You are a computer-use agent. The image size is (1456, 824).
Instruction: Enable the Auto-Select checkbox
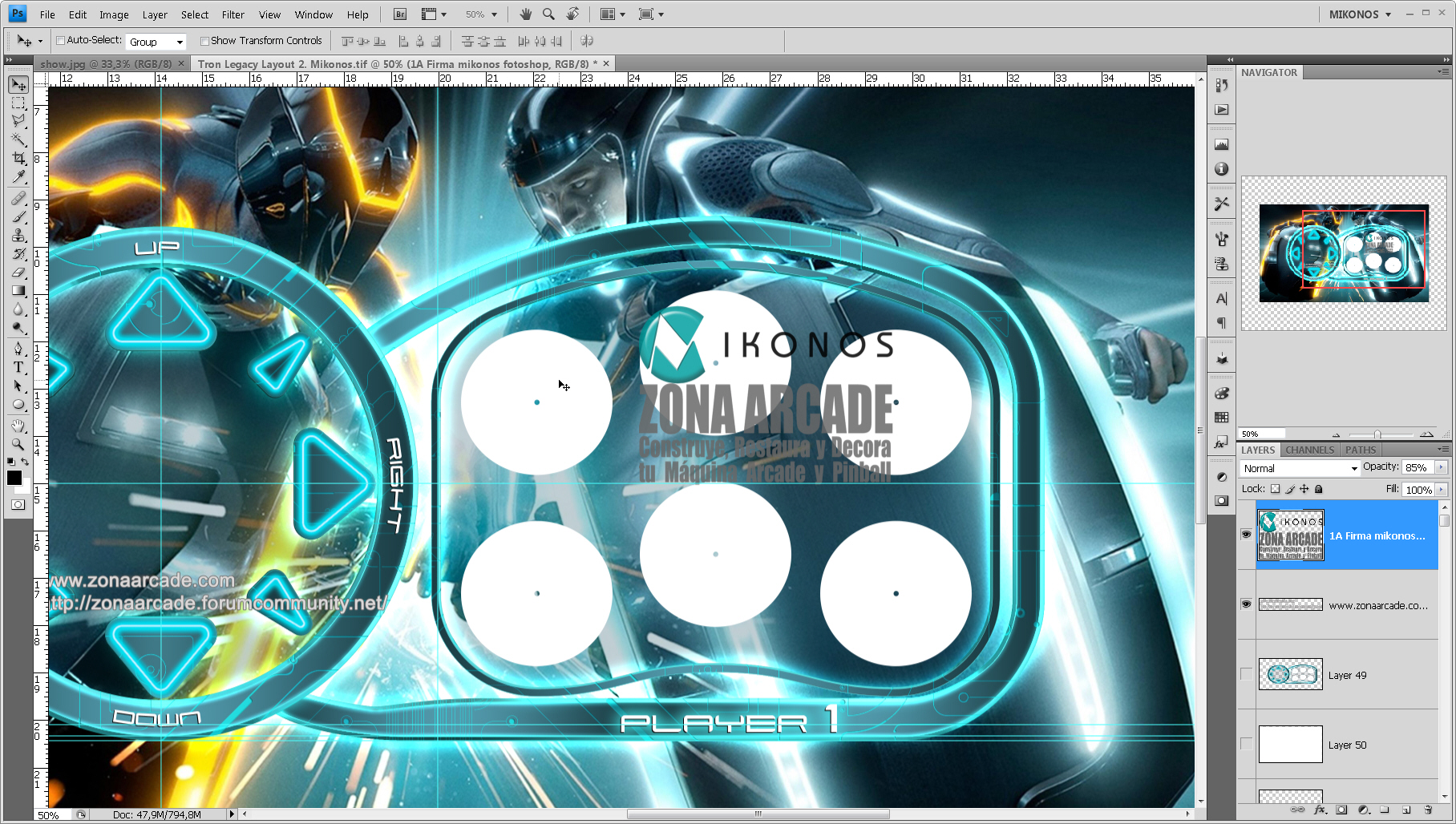60,41
